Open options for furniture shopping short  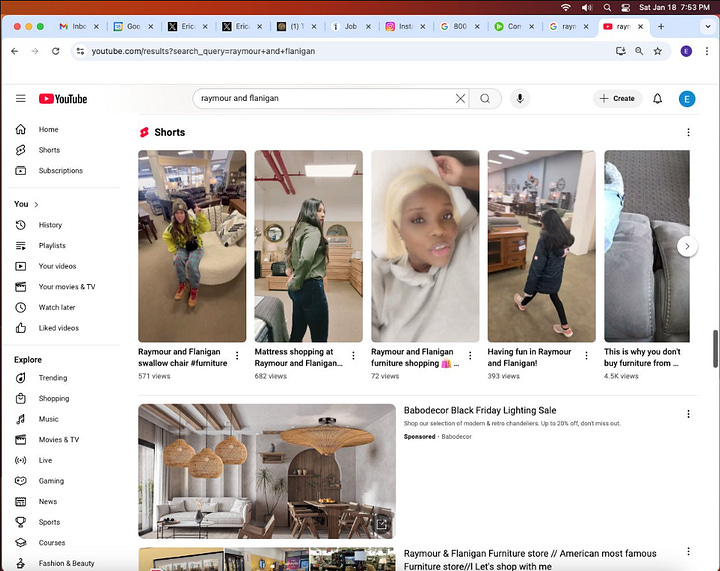pos(470,355)
